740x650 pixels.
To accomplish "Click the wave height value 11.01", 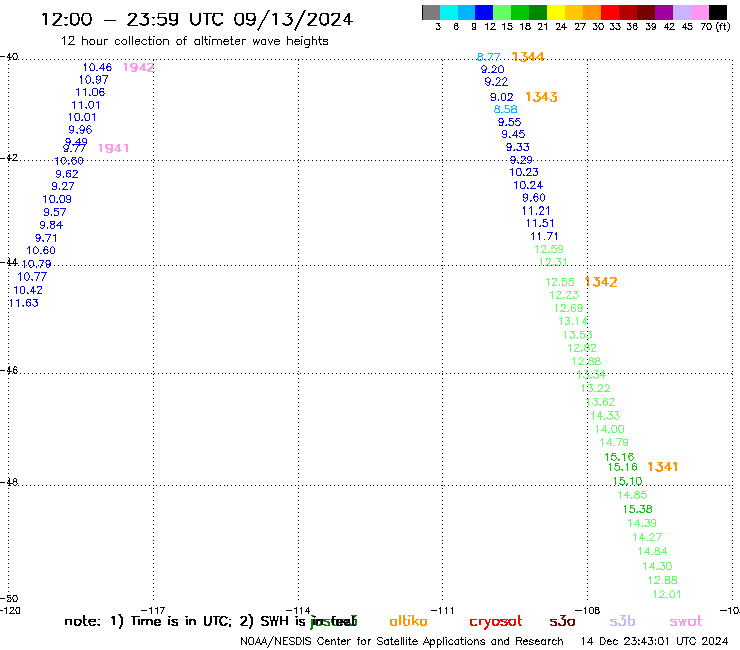I will click(x=86, y=105).
